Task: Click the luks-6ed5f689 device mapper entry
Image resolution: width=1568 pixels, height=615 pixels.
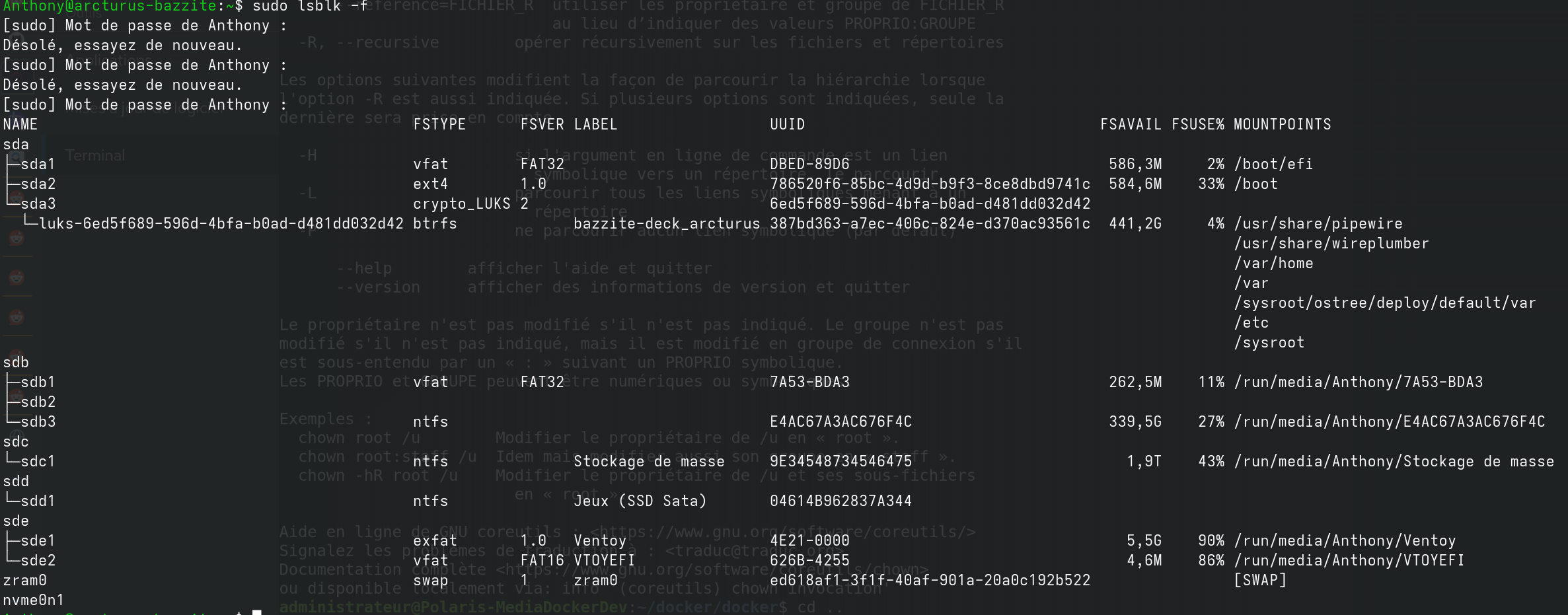Action: pyautogui.click(x=221, y=223)
